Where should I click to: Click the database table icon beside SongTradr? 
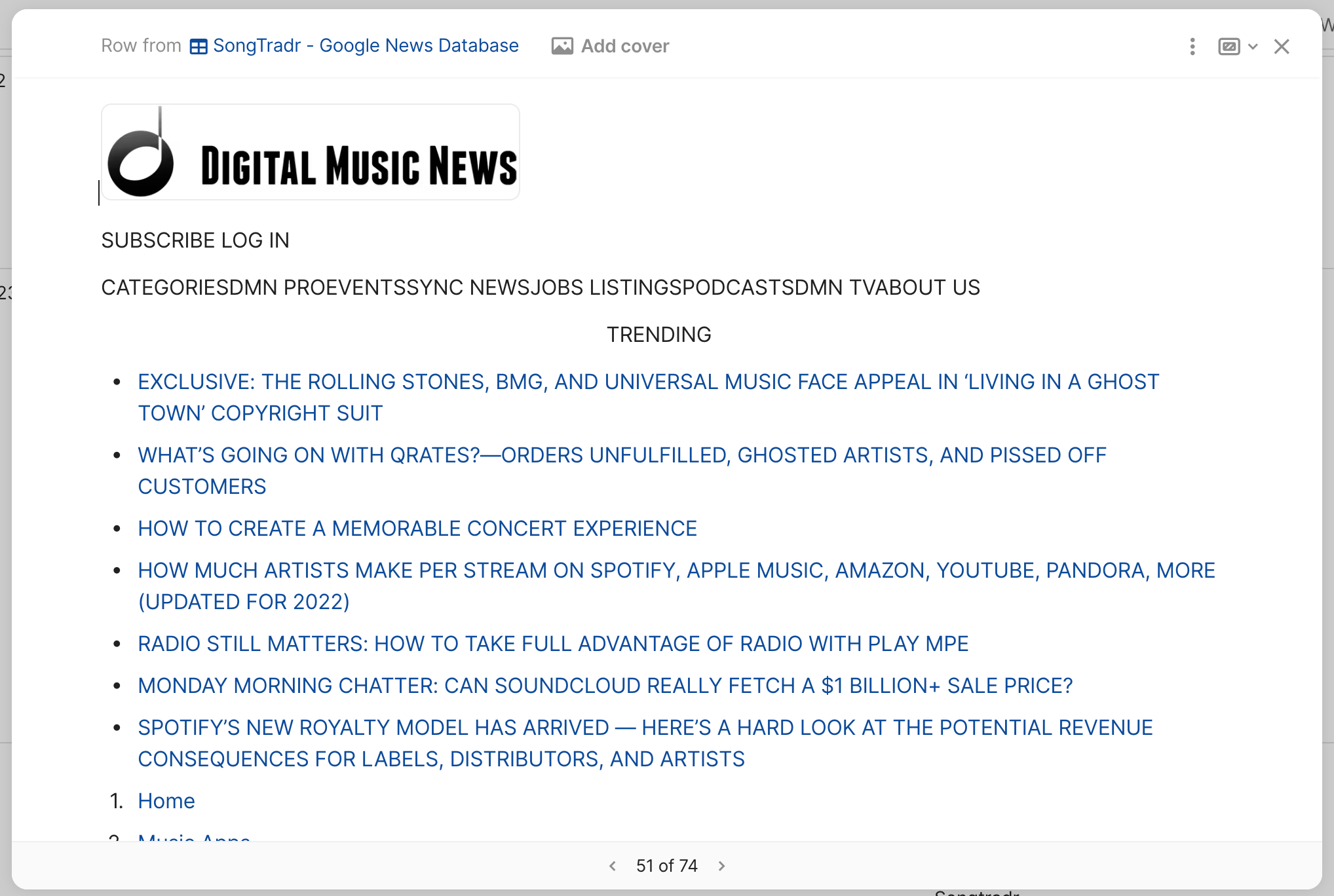[198, 46]
